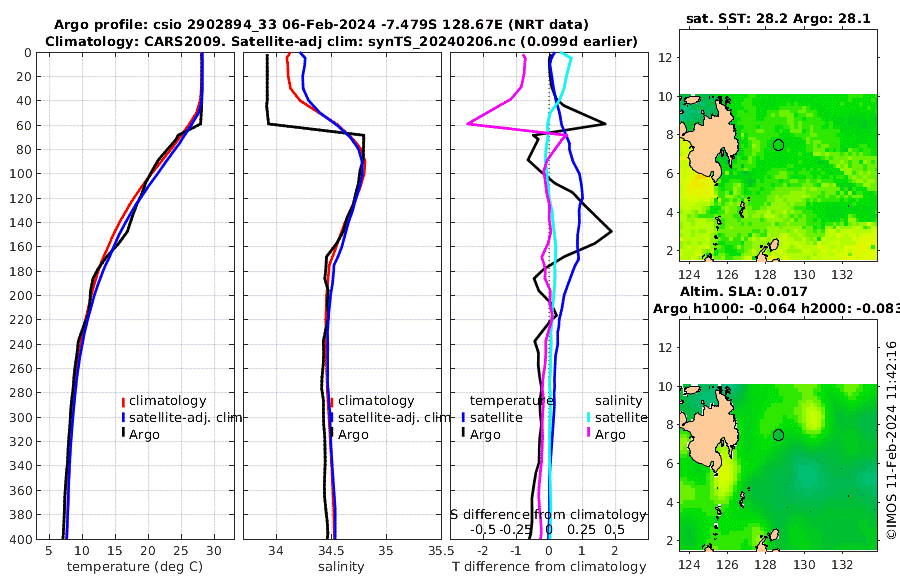This screenshot has width=900, height=580.
Task: Click cyan satellite salinity legend marker
Action: [588, 417]
